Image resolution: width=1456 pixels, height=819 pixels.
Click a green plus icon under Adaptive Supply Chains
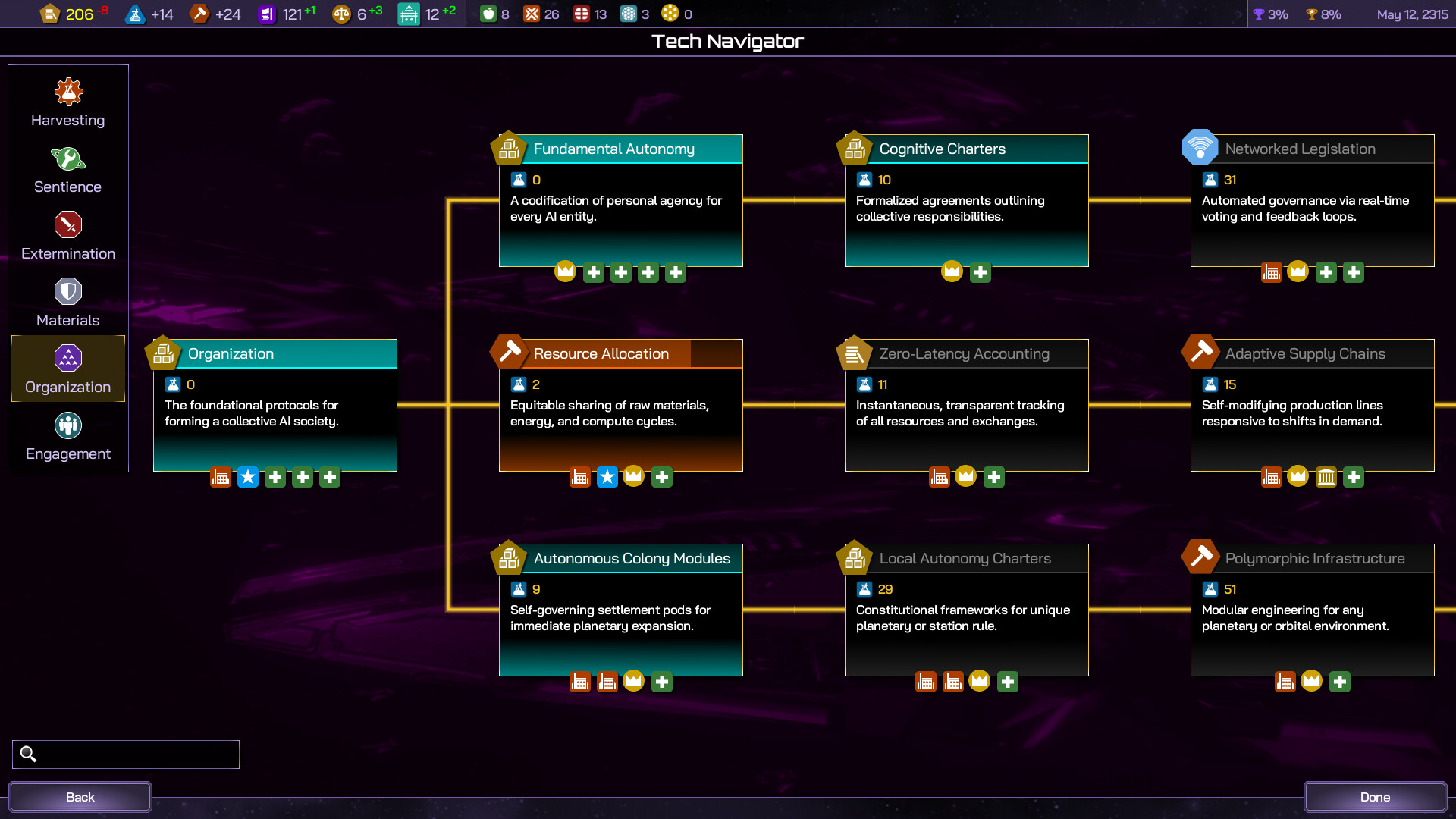[x=1354, y=477]
